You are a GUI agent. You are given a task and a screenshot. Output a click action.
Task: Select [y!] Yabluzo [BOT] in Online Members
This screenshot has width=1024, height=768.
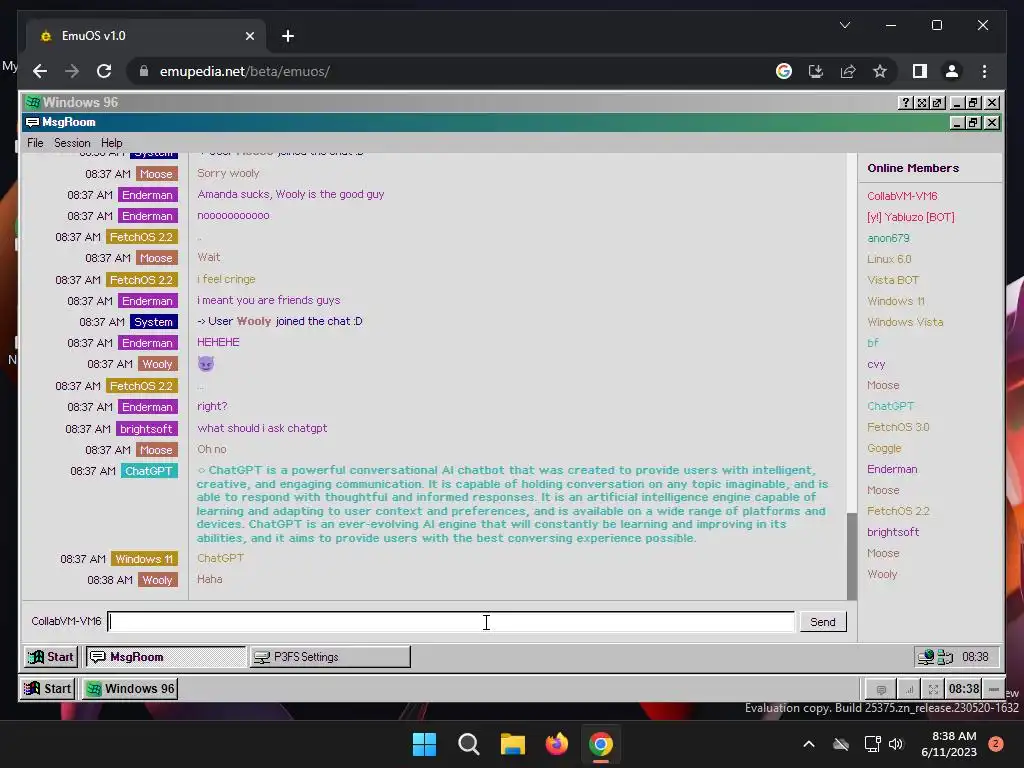(910, 217)
